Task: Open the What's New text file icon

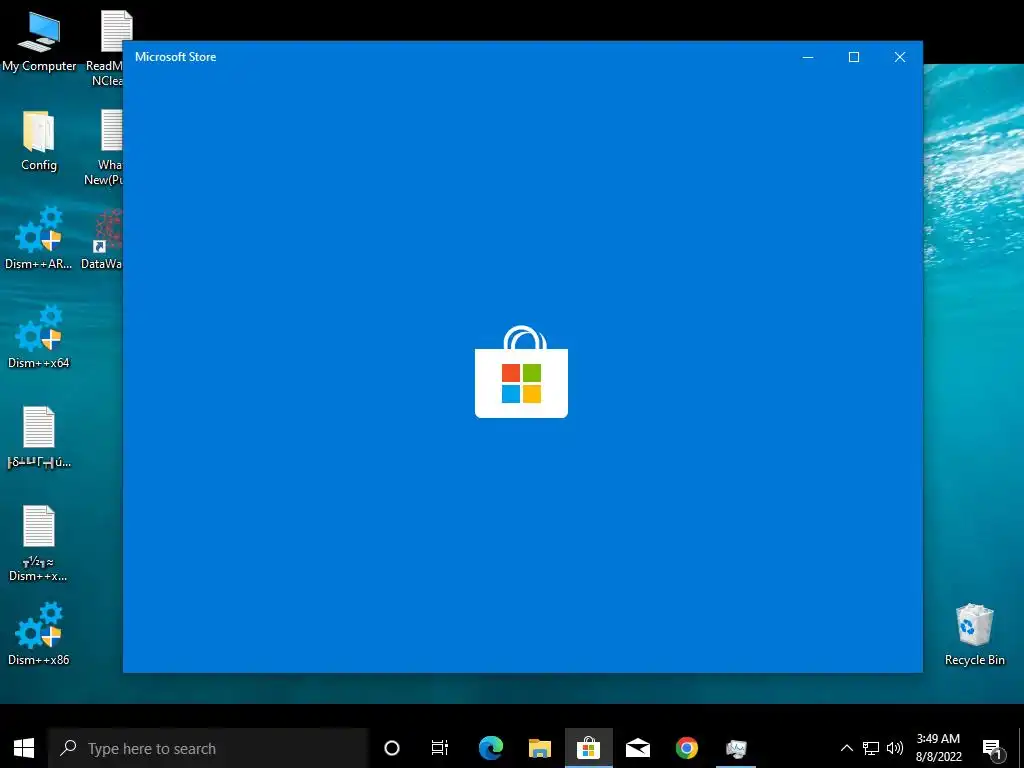Action: click(x=106, y=148)
